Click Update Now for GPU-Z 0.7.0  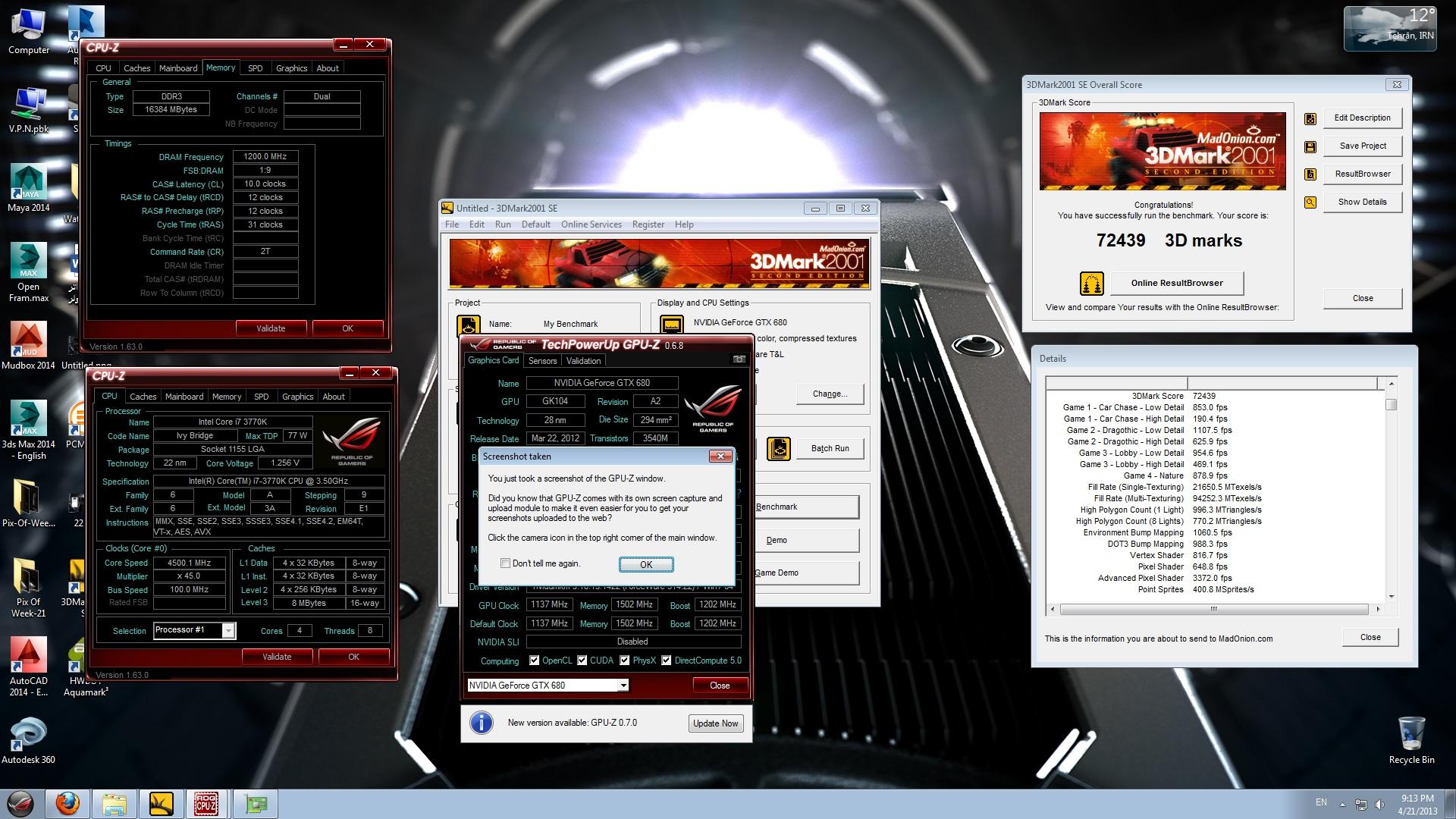click(715, 723)
